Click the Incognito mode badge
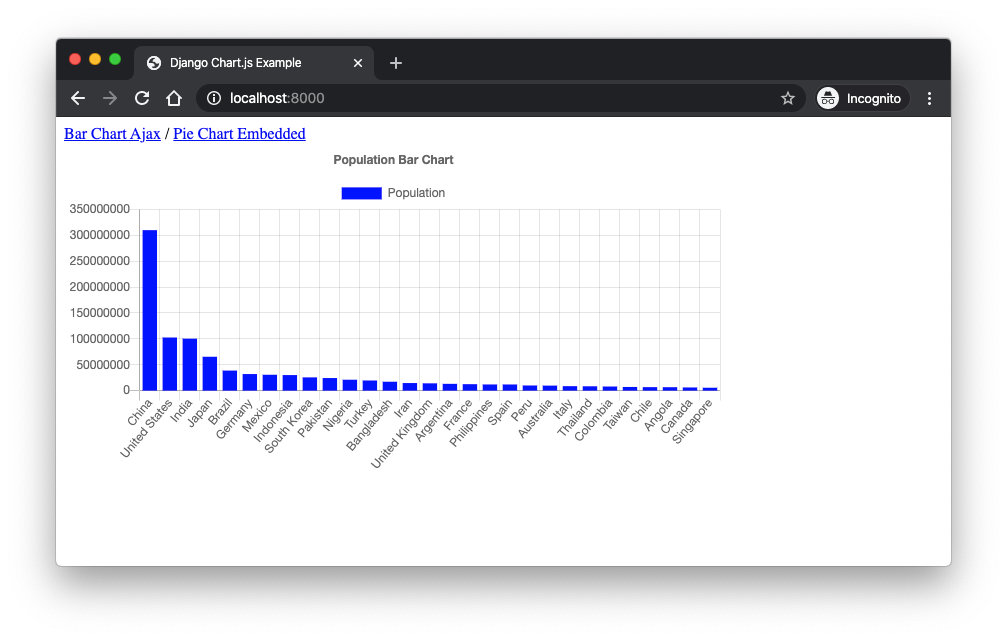This screenshot has width=1007, height=640. point(861,98)
